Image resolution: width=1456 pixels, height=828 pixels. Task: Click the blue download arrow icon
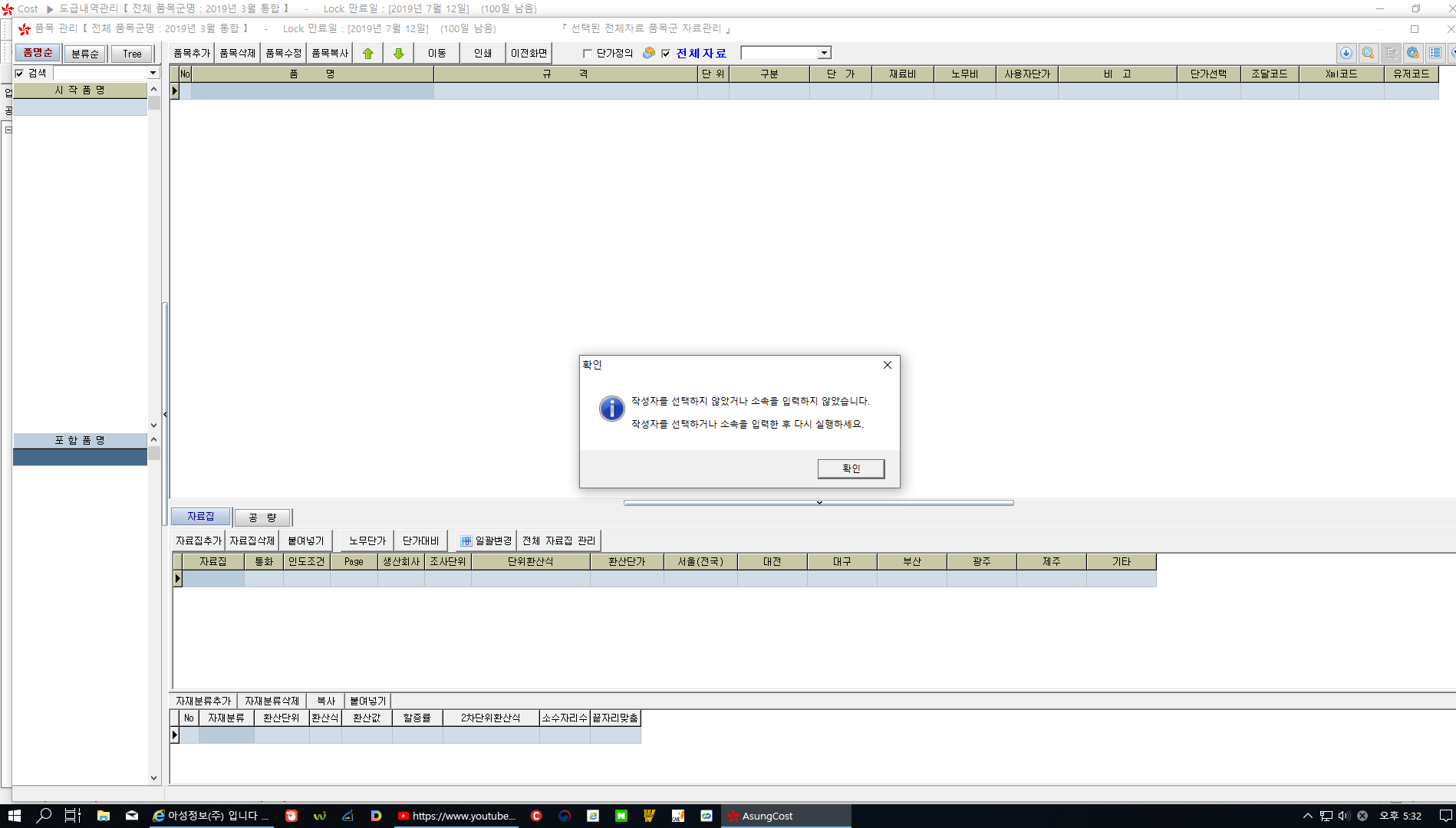point(1346,53)
